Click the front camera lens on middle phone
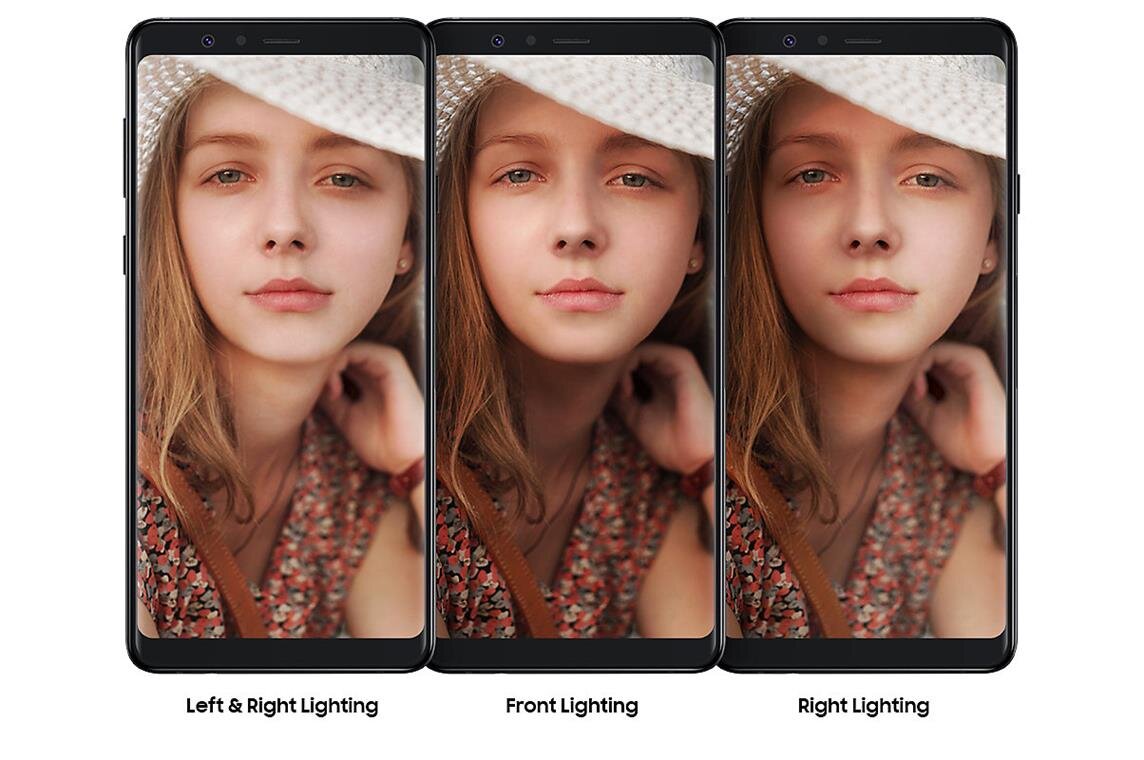Screen dimensions: 1144x760 point(498,41)
